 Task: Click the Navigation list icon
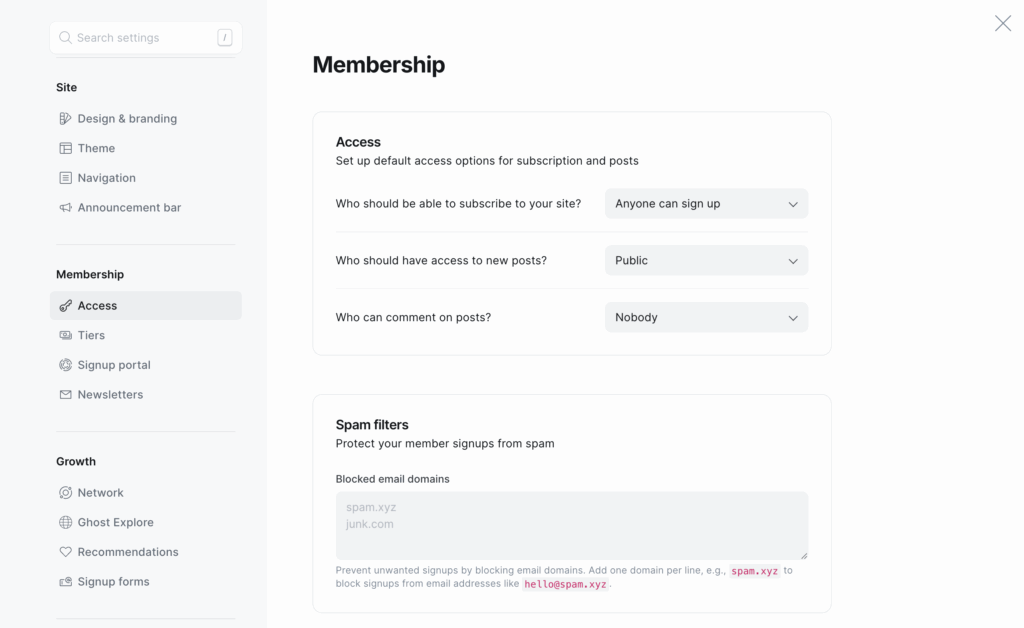click(x=64, y=177)
